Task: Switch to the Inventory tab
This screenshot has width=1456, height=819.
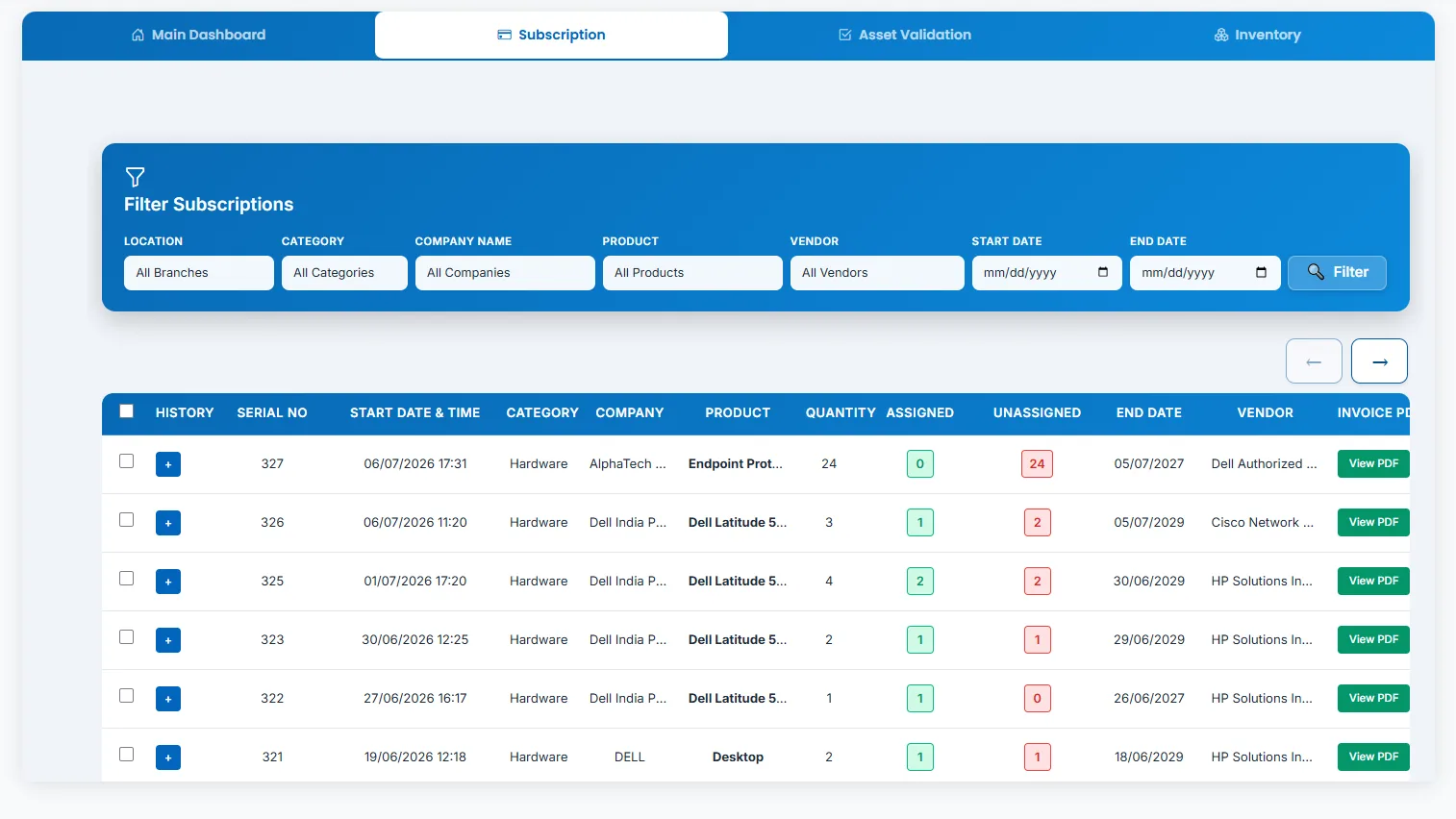Action: (x=1257, y=35)
